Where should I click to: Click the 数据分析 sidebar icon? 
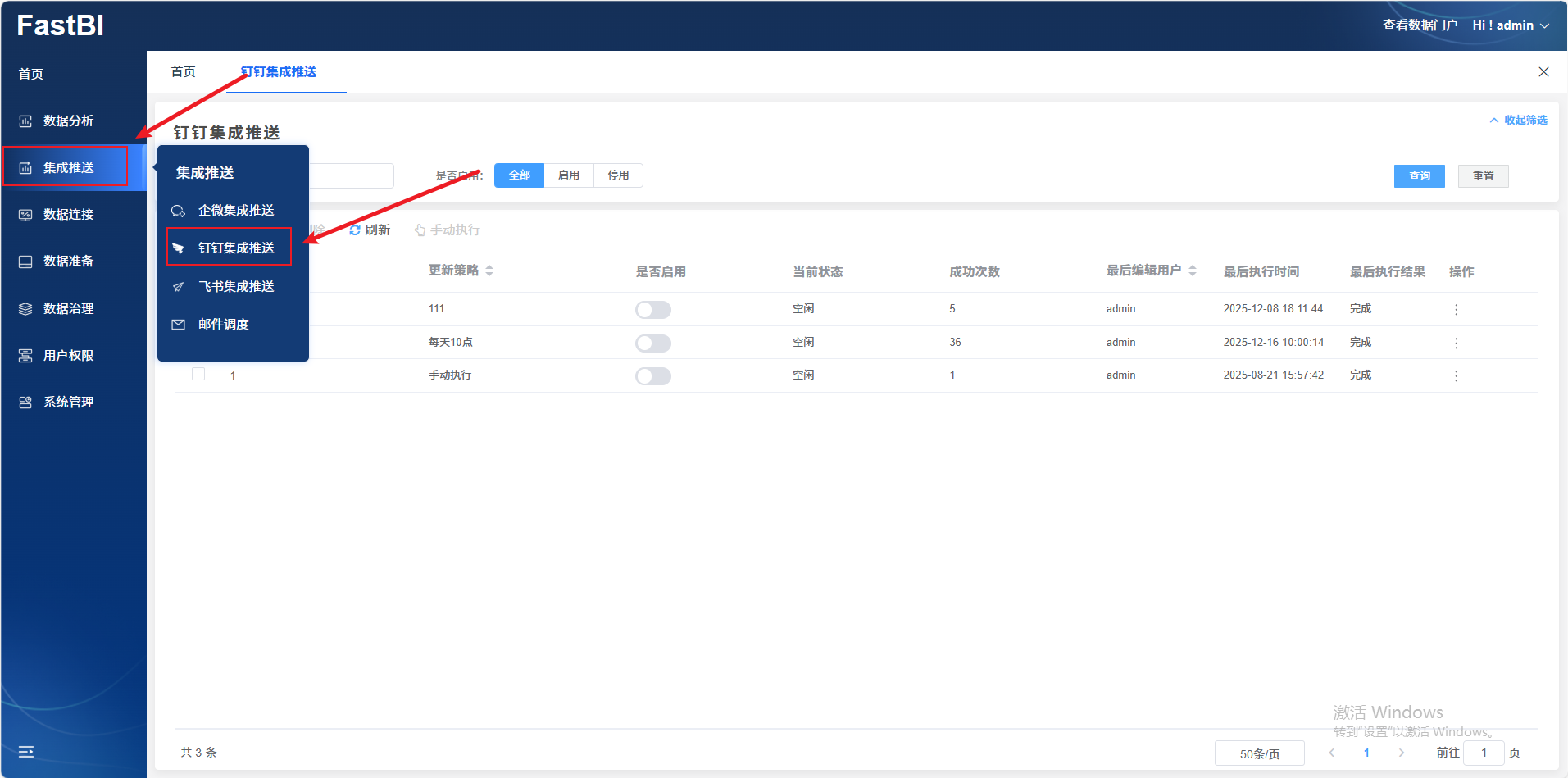[x=25, y=121]
